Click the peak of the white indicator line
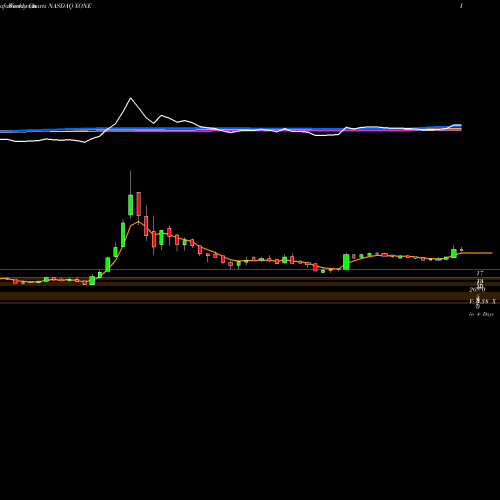The width and height of the screenshot is (500, 500). click(x=131, y=98)
